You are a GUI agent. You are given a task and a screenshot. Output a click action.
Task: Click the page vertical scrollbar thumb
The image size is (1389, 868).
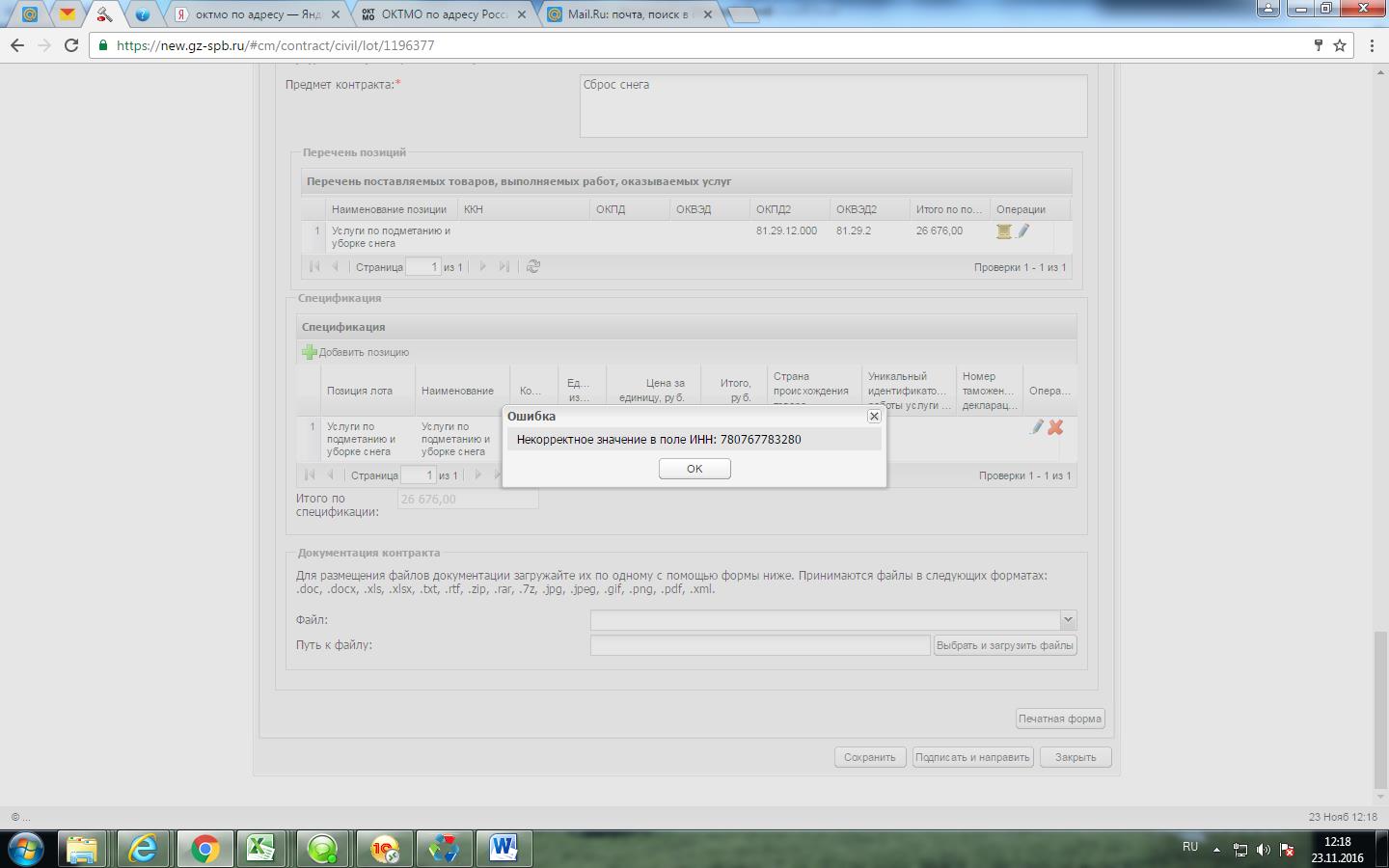pyautogui.click(x=1380, y=709)
